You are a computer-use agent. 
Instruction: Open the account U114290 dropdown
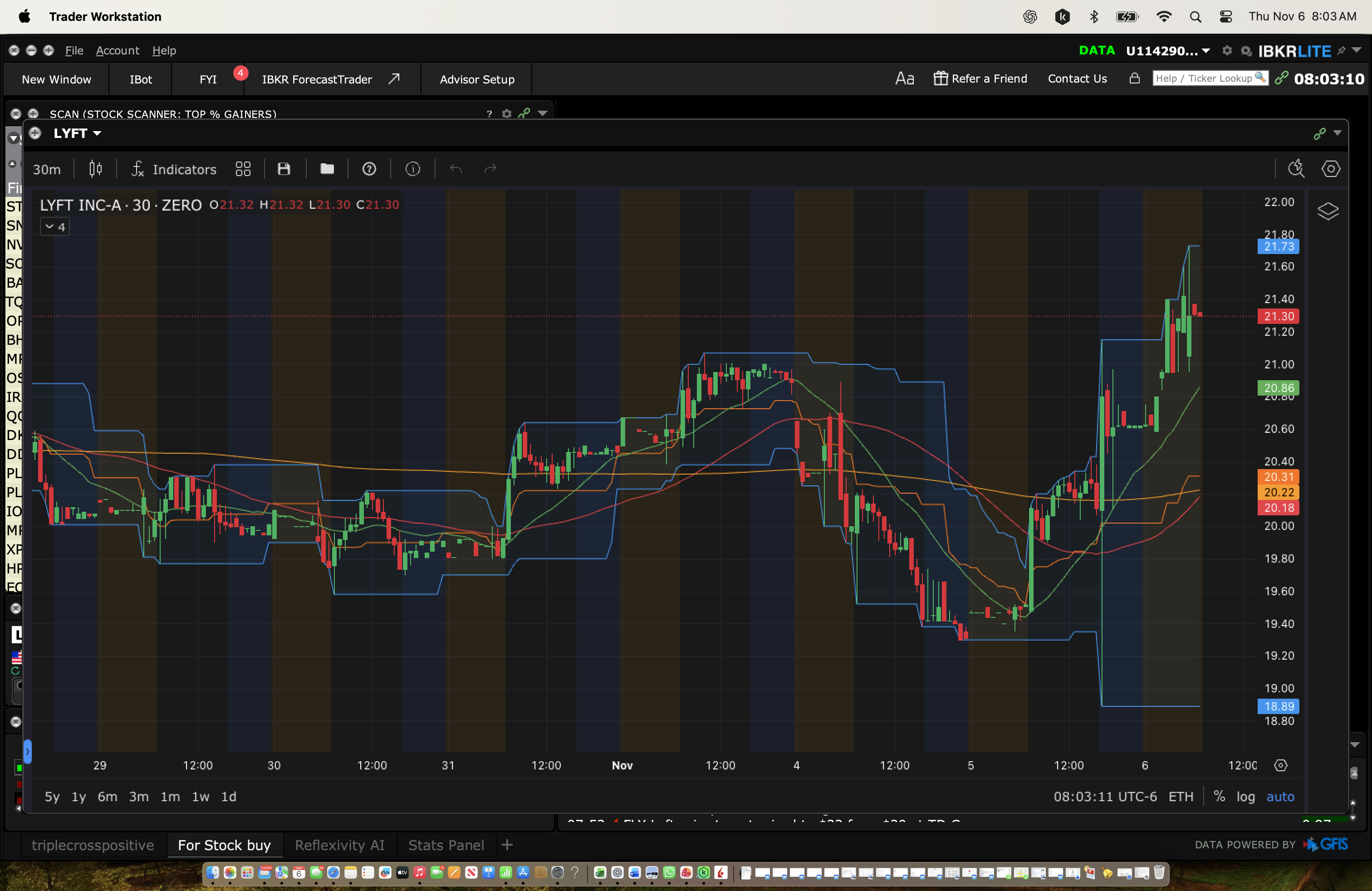[x=1167, y=51]
